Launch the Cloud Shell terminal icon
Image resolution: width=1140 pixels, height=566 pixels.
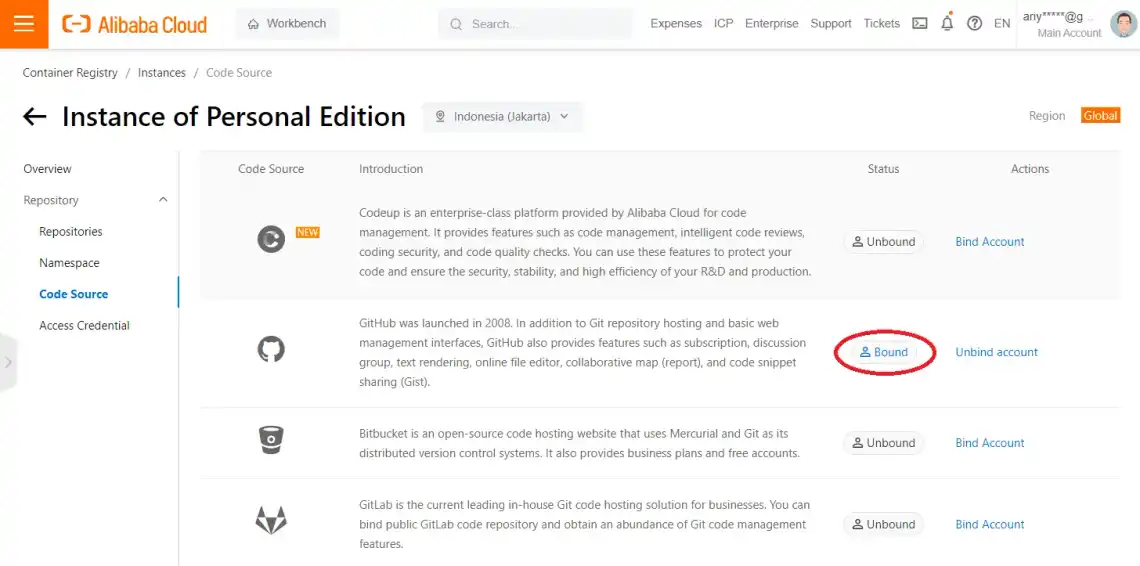920,23
